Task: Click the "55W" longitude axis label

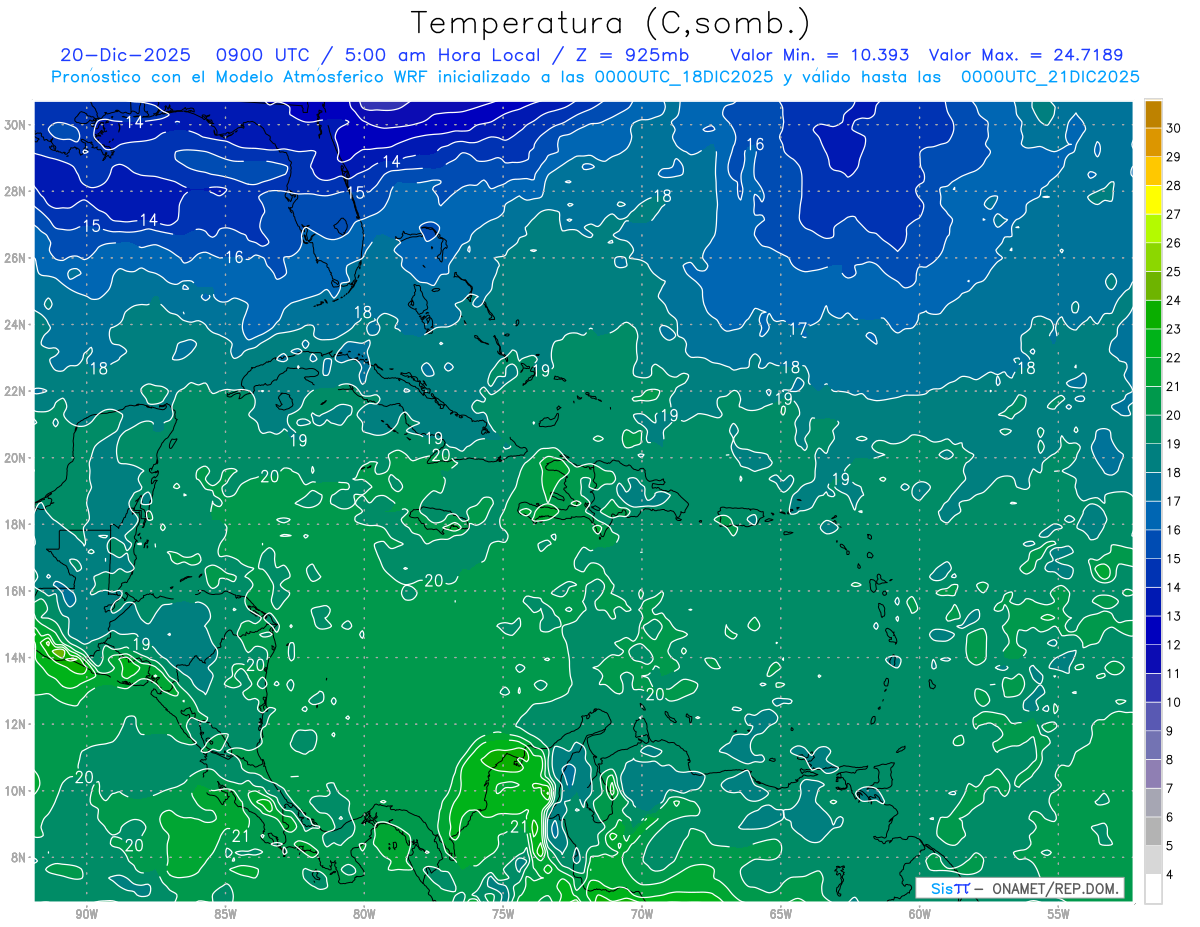Action: [1059, 914]
